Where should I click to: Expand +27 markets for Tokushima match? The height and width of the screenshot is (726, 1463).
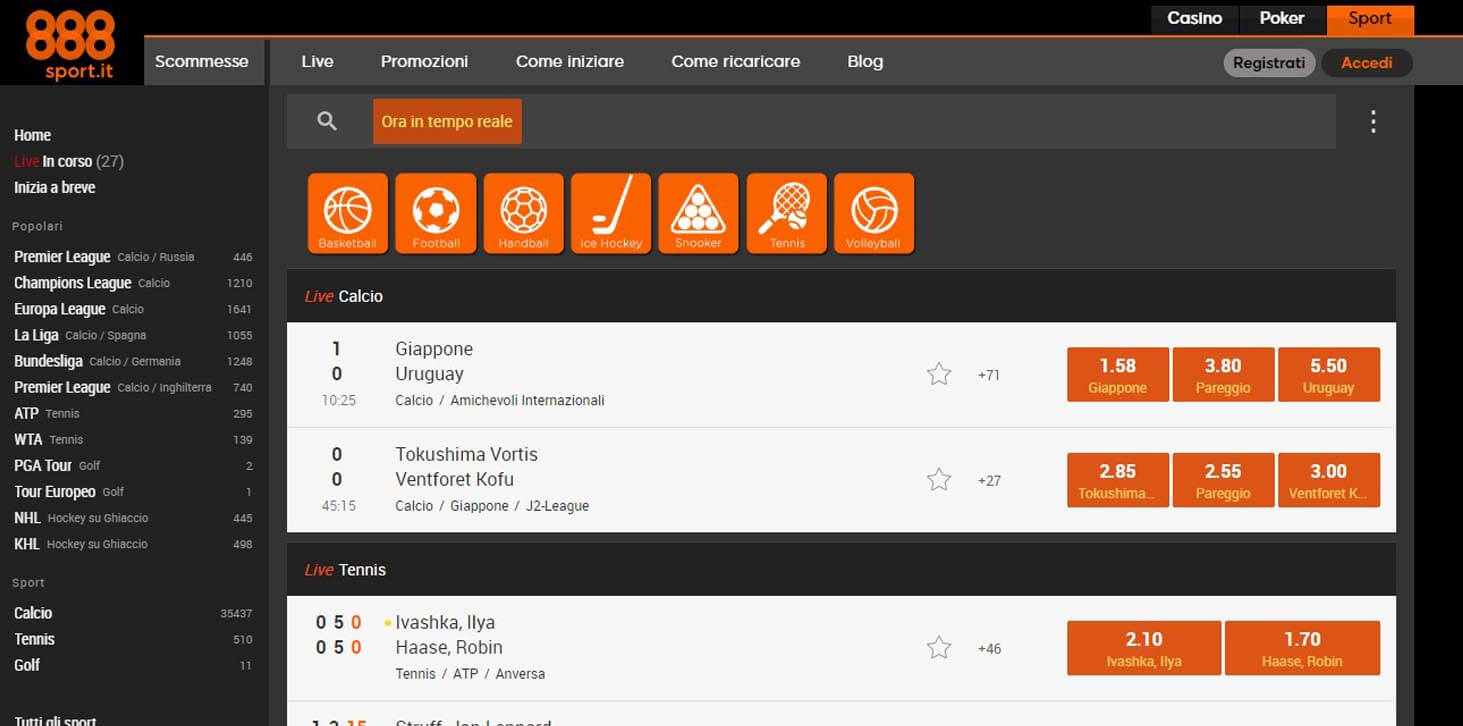point(989,480)
